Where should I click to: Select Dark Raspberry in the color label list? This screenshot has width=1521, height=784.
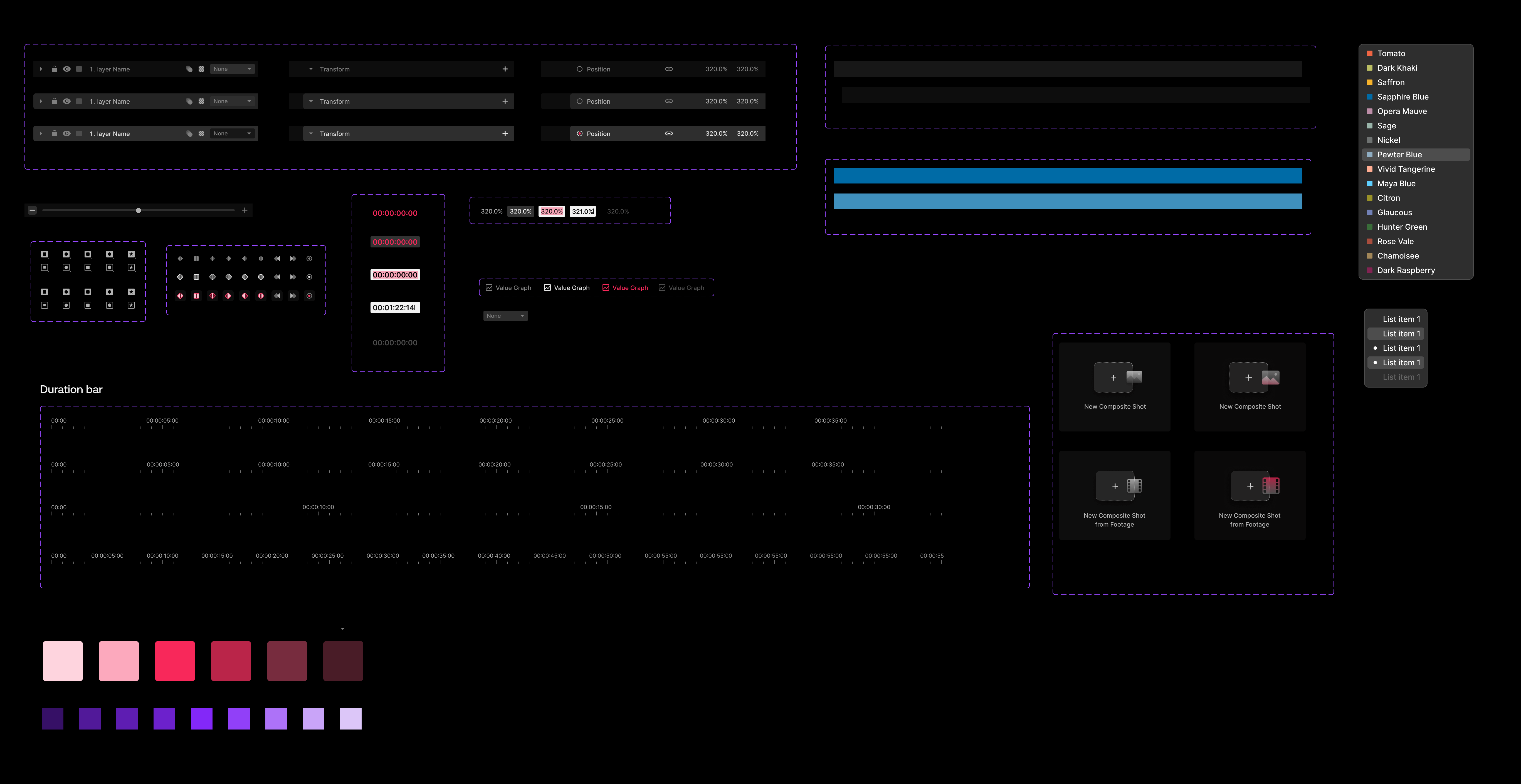[x=1415, y=270]
